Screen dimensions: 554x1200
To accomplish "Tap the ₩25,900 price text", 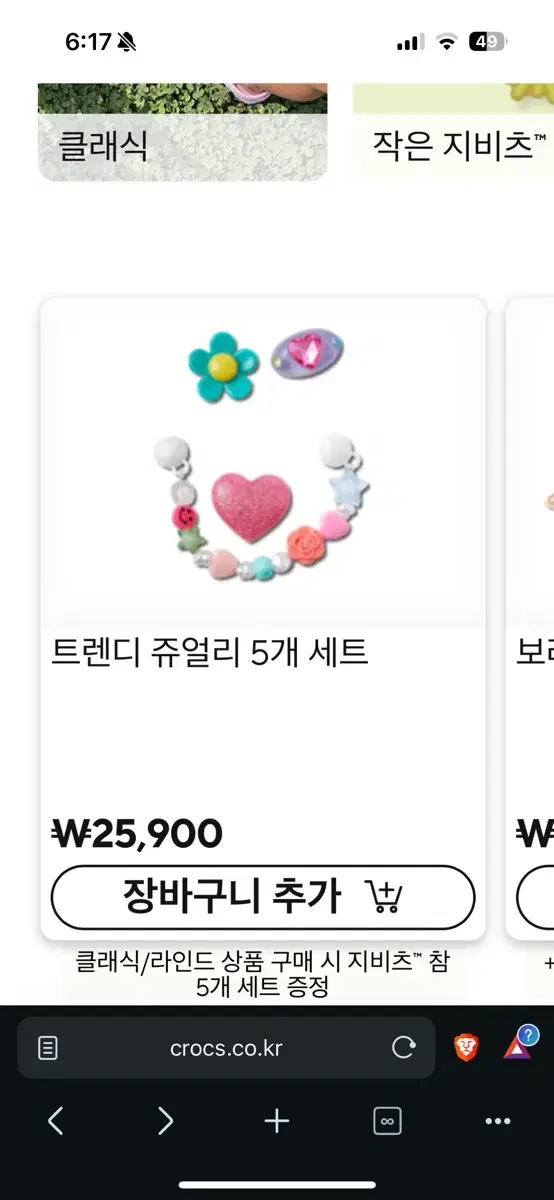I will tap(137, 833).
